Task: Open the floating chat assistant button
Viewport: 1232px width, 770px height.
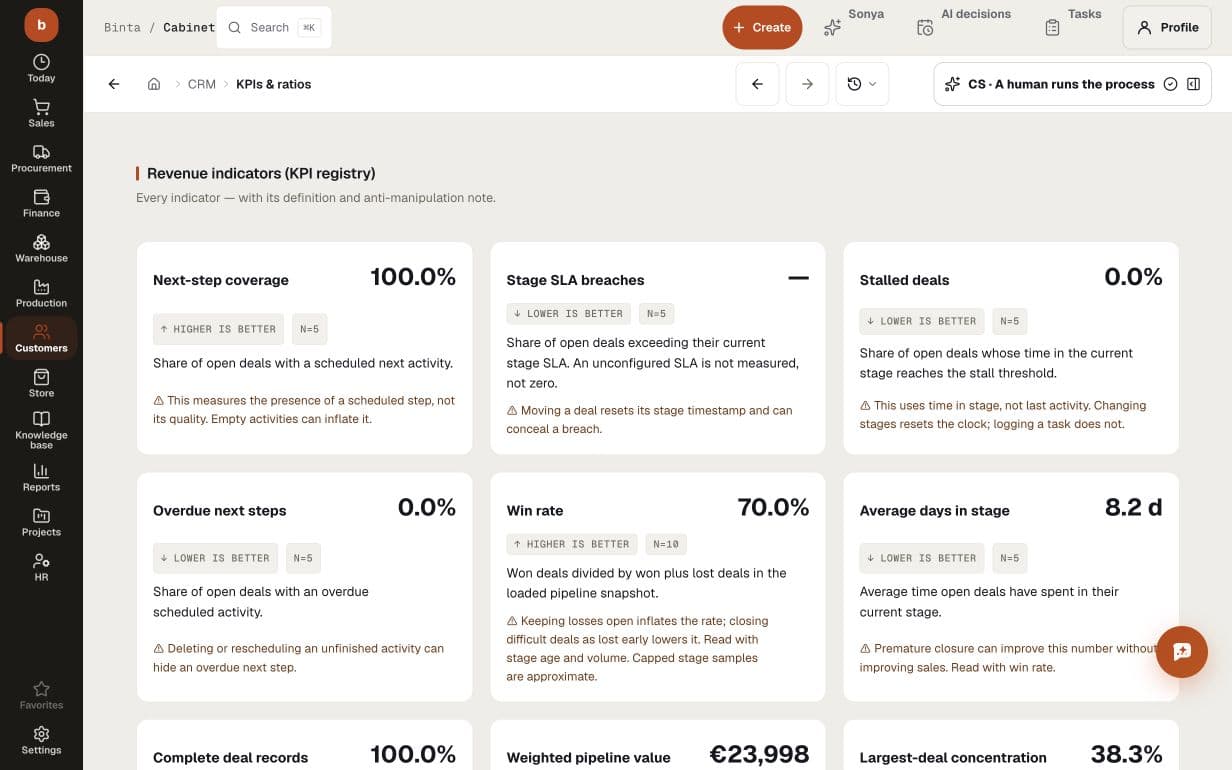Action: [x=1182, y=652]
